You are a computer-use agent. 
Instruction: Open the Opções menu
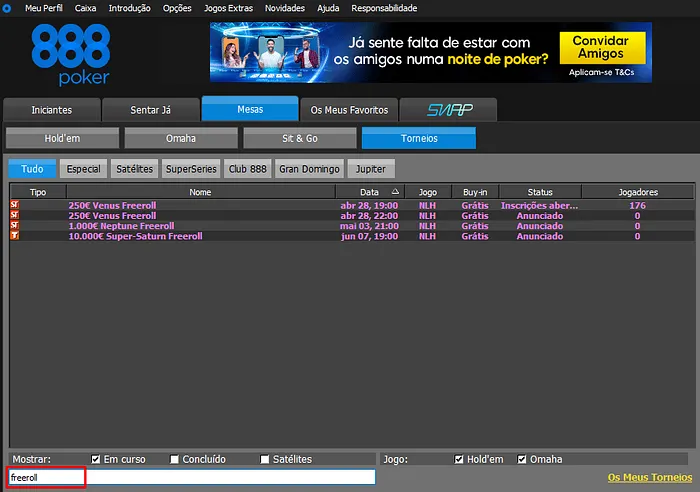[x=177, y=8]
